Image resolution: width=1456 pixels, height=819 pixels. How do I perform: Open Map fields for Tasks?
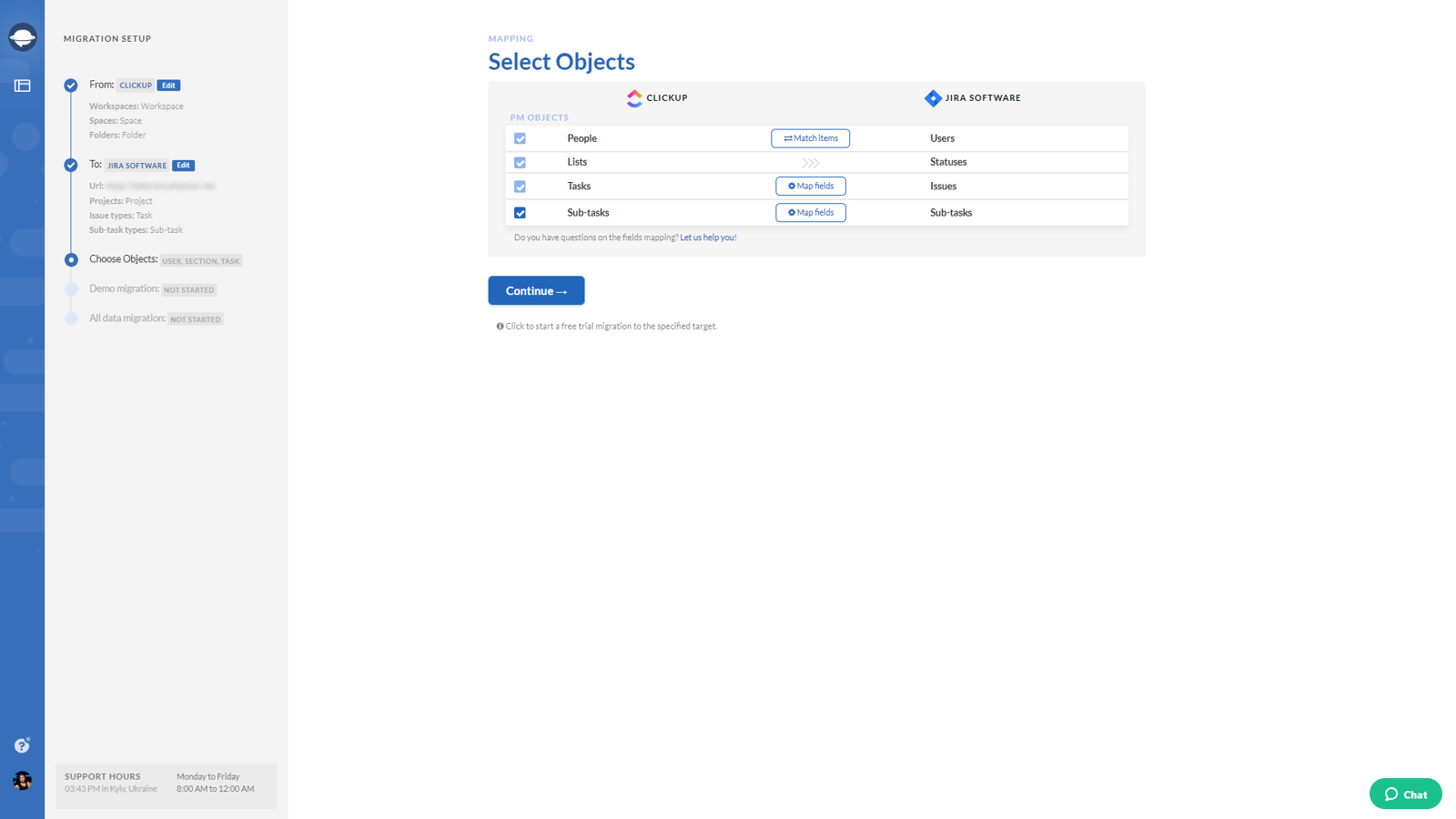811,186
